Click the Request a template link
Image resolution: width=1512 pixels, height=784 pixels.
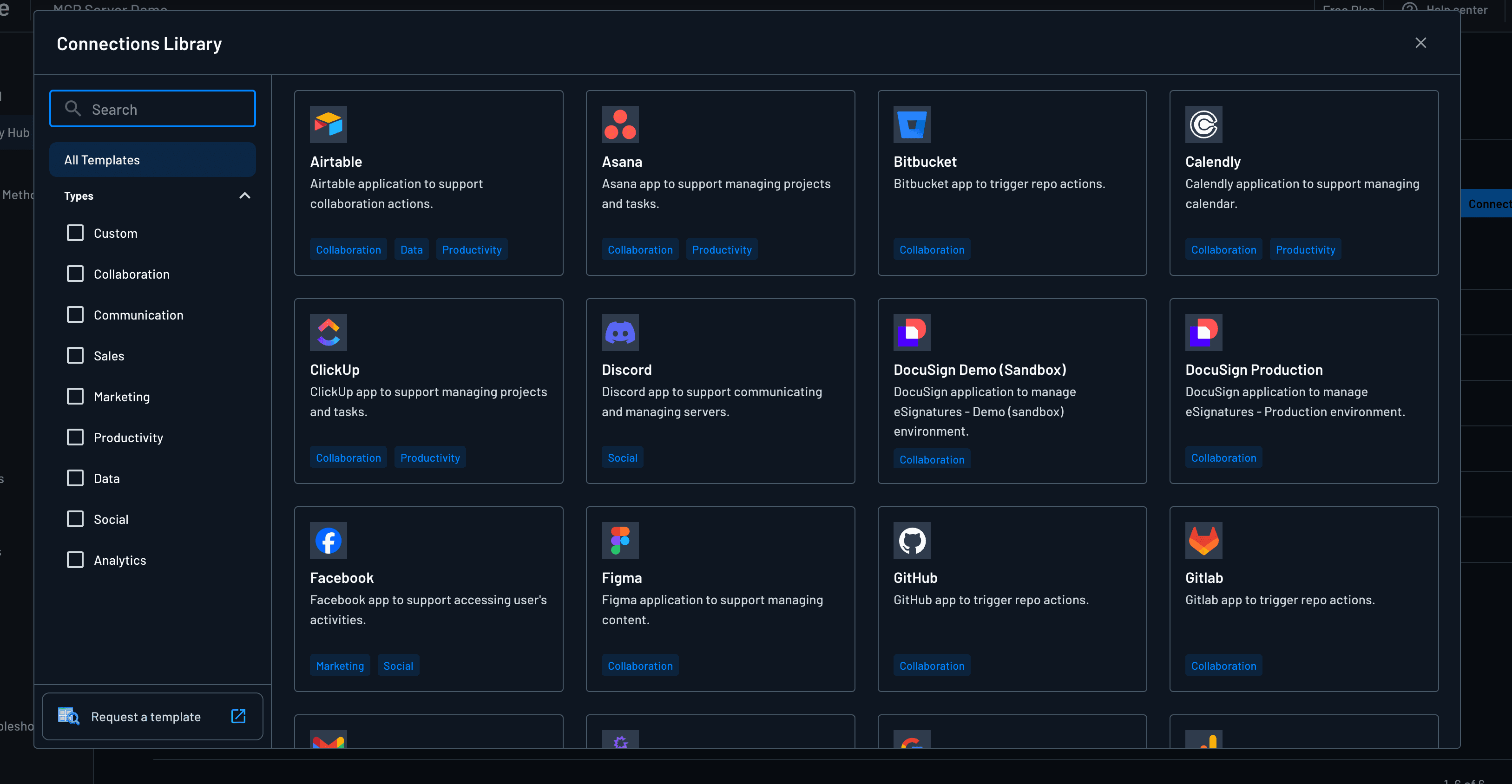(152, 717)
